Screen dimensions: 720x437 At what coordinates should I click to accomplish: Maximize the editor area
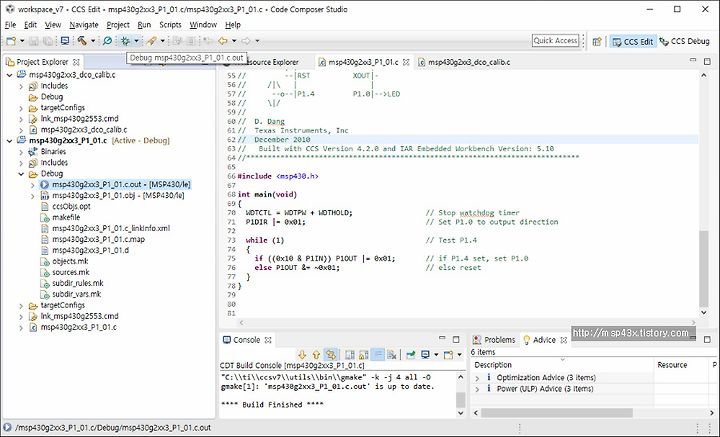(x=707, y=61)
